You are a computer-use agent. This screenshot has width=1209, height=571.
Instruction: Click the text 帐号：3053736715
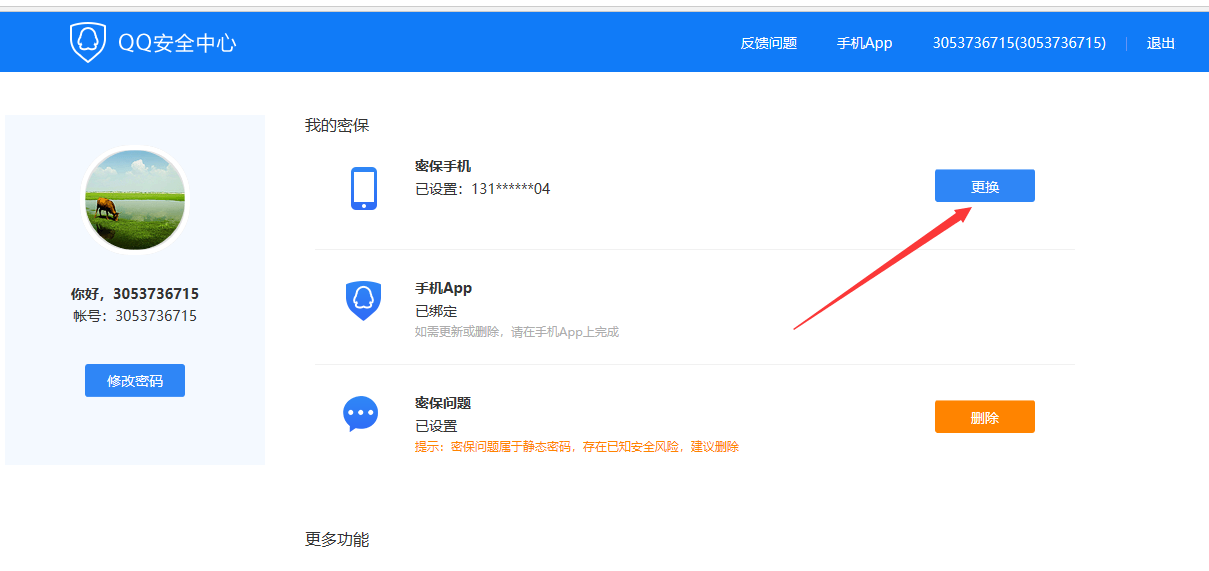point(135,315)
